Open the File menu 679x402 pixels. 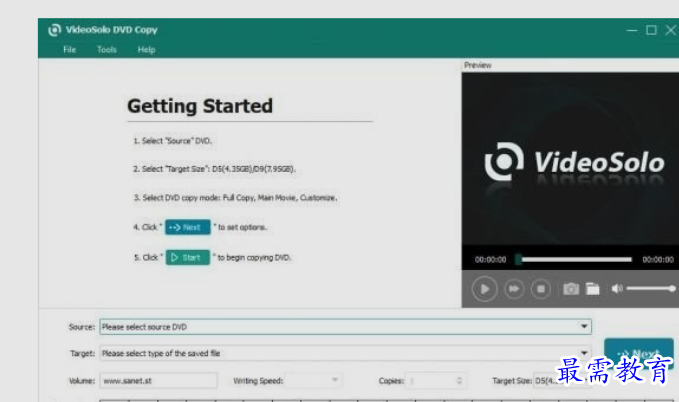pyautogui.click(x=69, y=50)
